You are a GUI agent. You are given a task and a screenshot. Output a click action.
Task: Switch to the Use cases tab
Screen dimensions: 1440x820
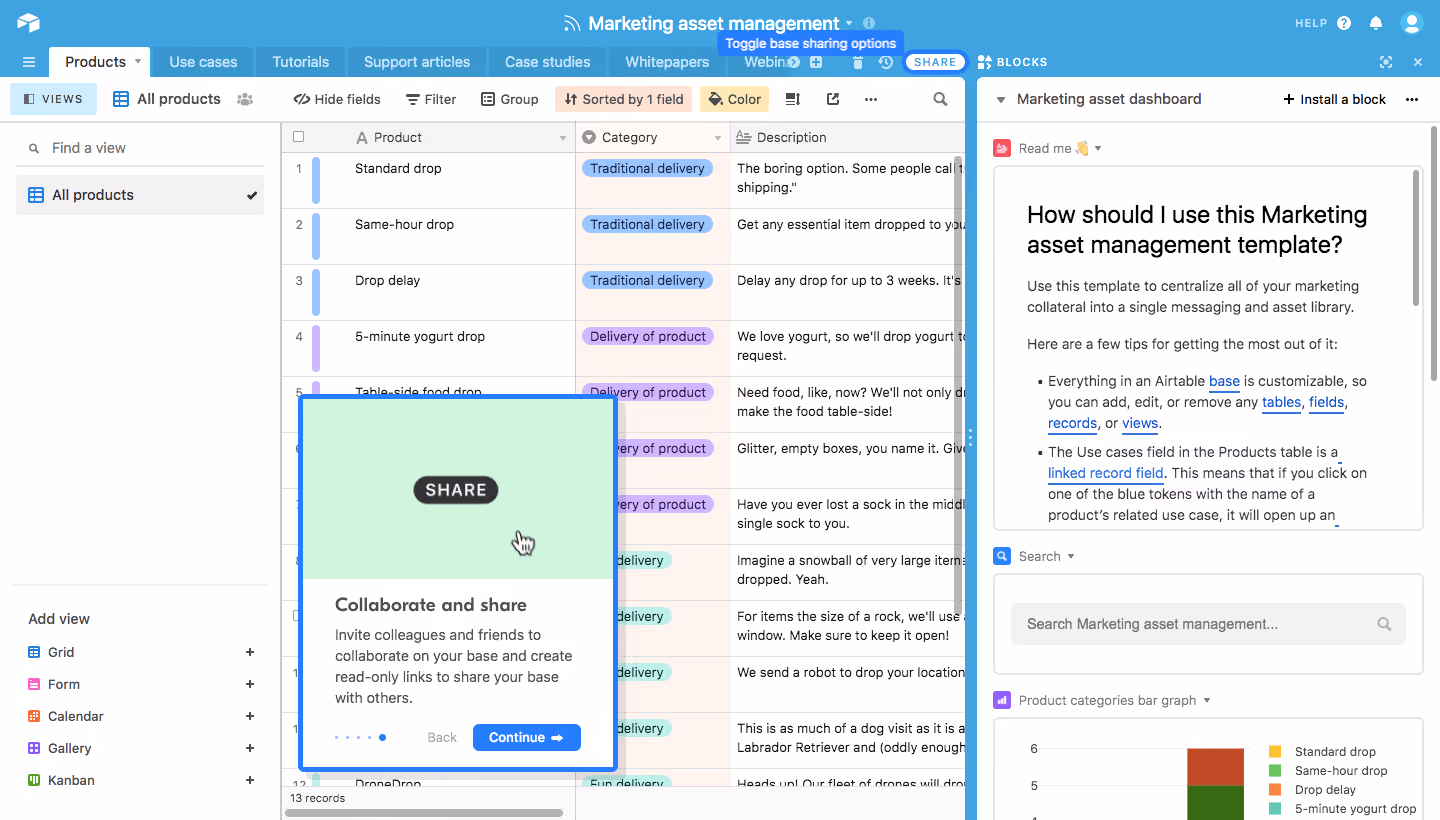[x=203, y=62]
